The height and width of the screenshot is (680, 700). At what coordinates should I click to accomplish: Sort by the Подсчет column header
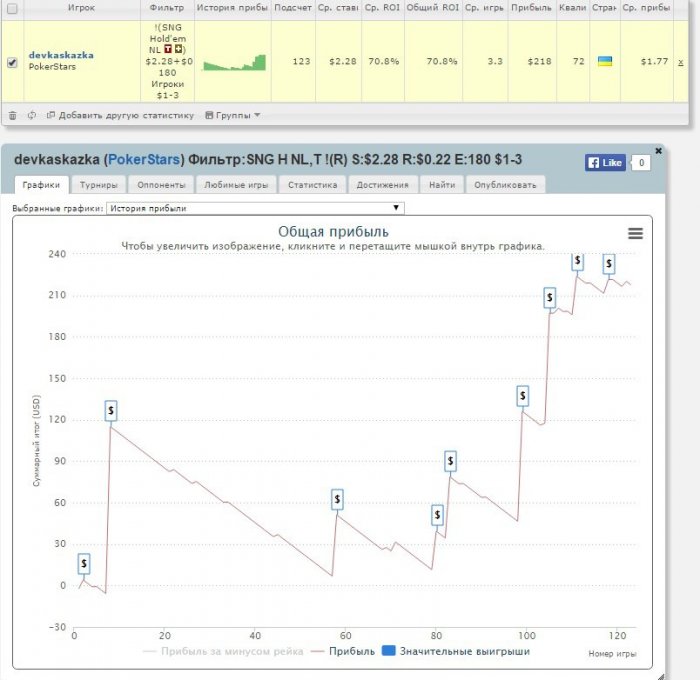coord(293,8)
